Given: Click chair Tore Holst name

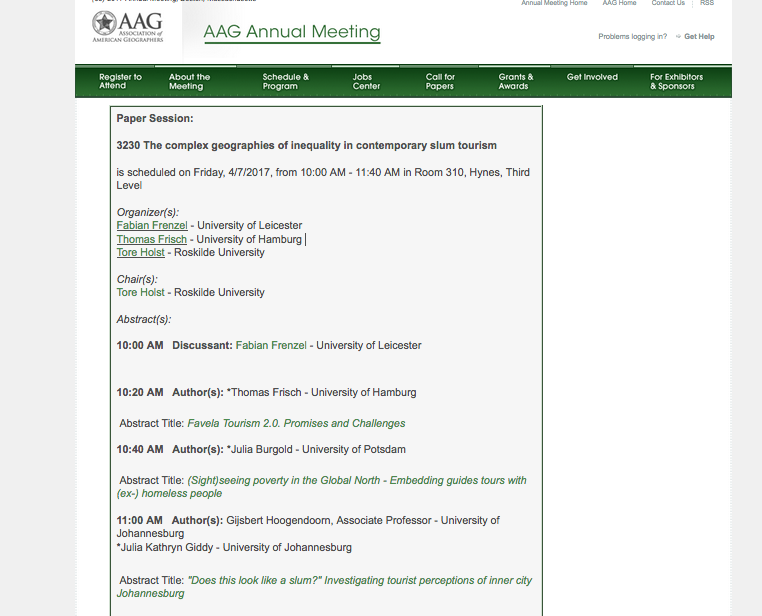Looking at the screenshot, I should [140, 292].
